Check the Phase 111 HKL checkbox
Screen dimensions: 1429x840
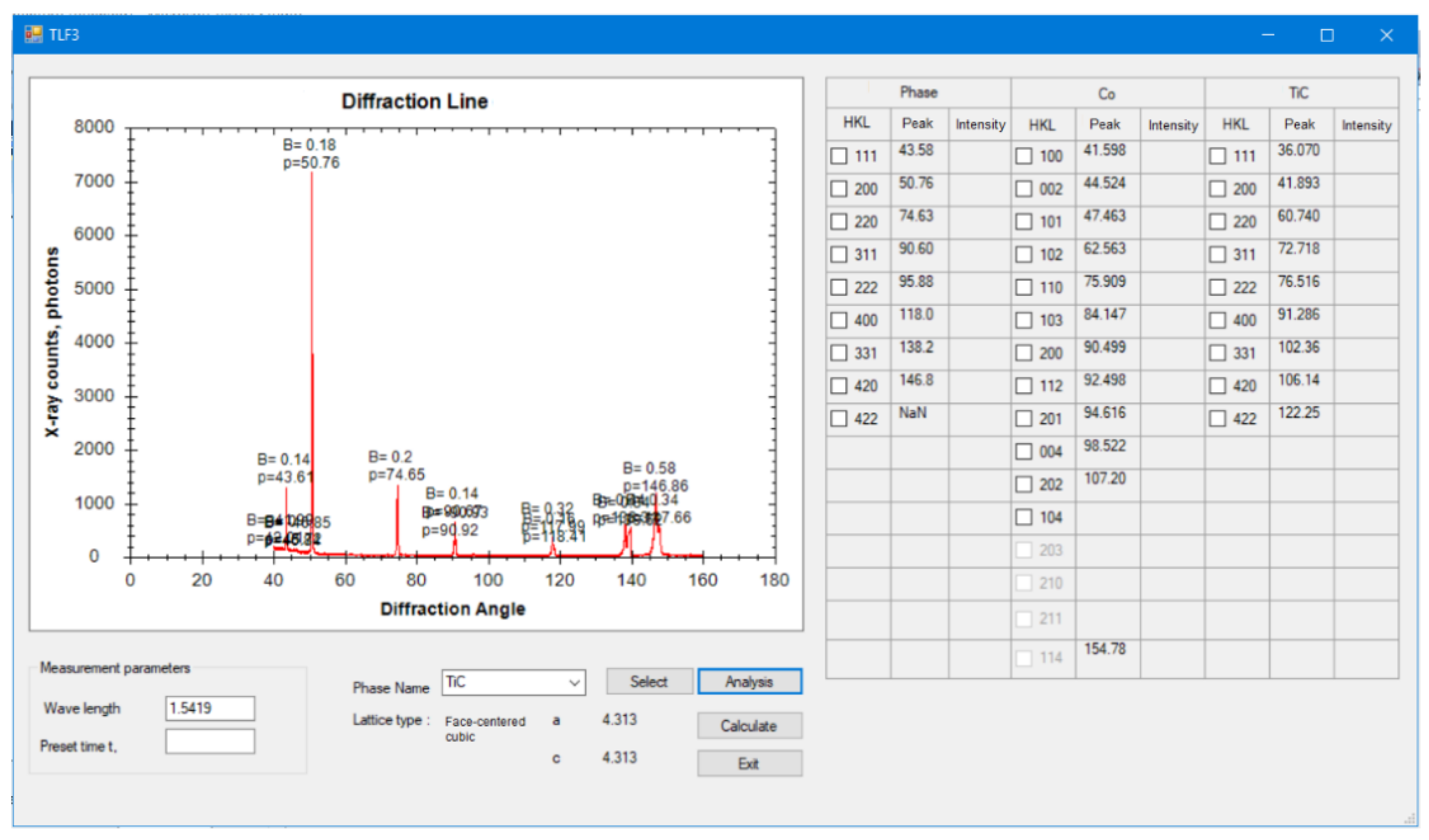click(839, 156)
